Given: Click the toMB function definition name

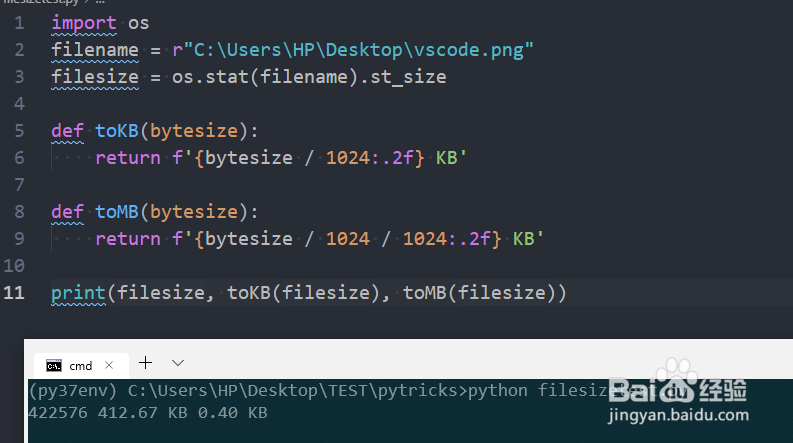Looking at the screenshot, I should tap(117, 212).
